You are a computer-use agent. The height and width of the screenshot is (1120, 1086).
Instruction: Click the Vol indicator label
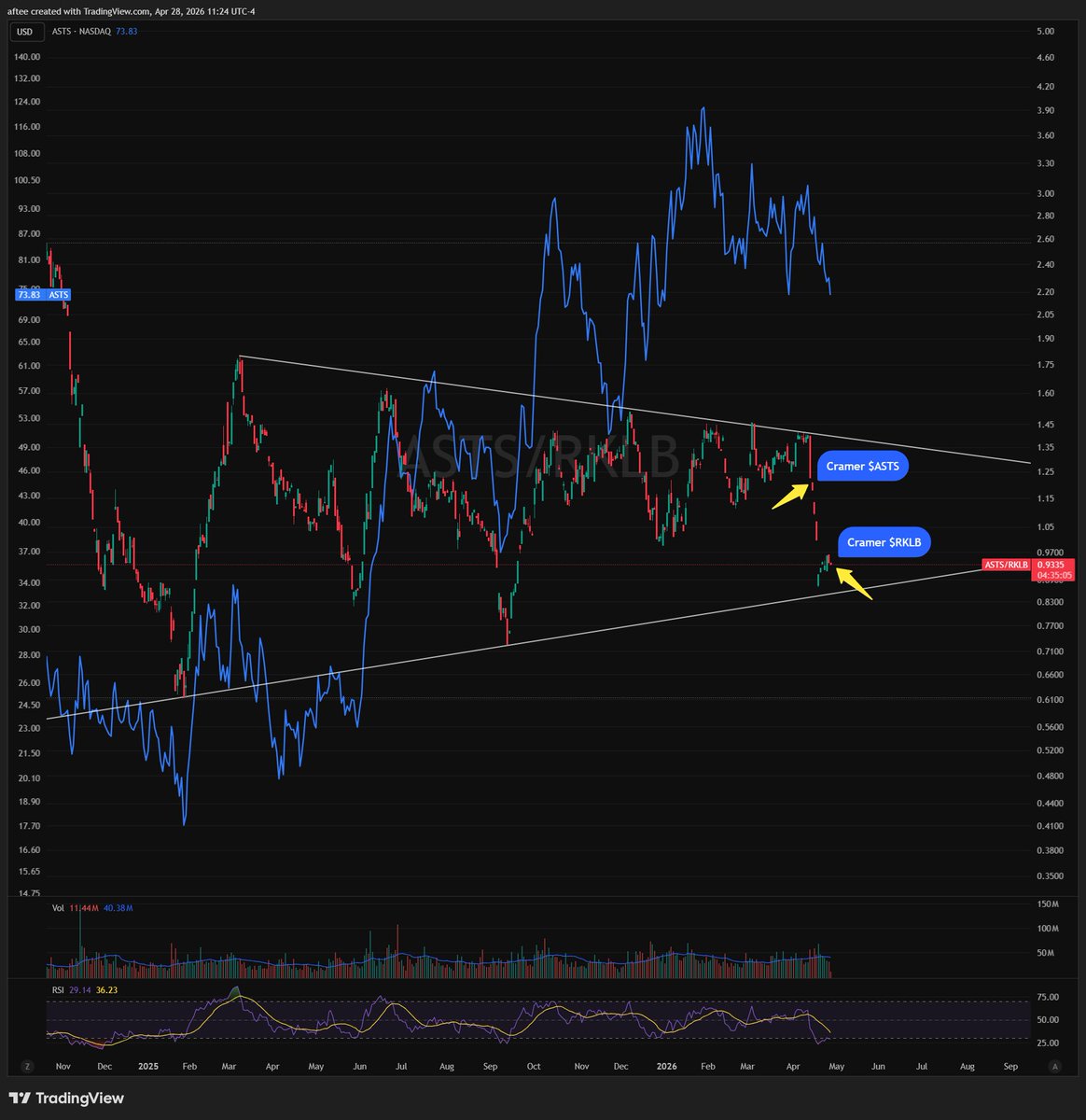pos(59,908)
